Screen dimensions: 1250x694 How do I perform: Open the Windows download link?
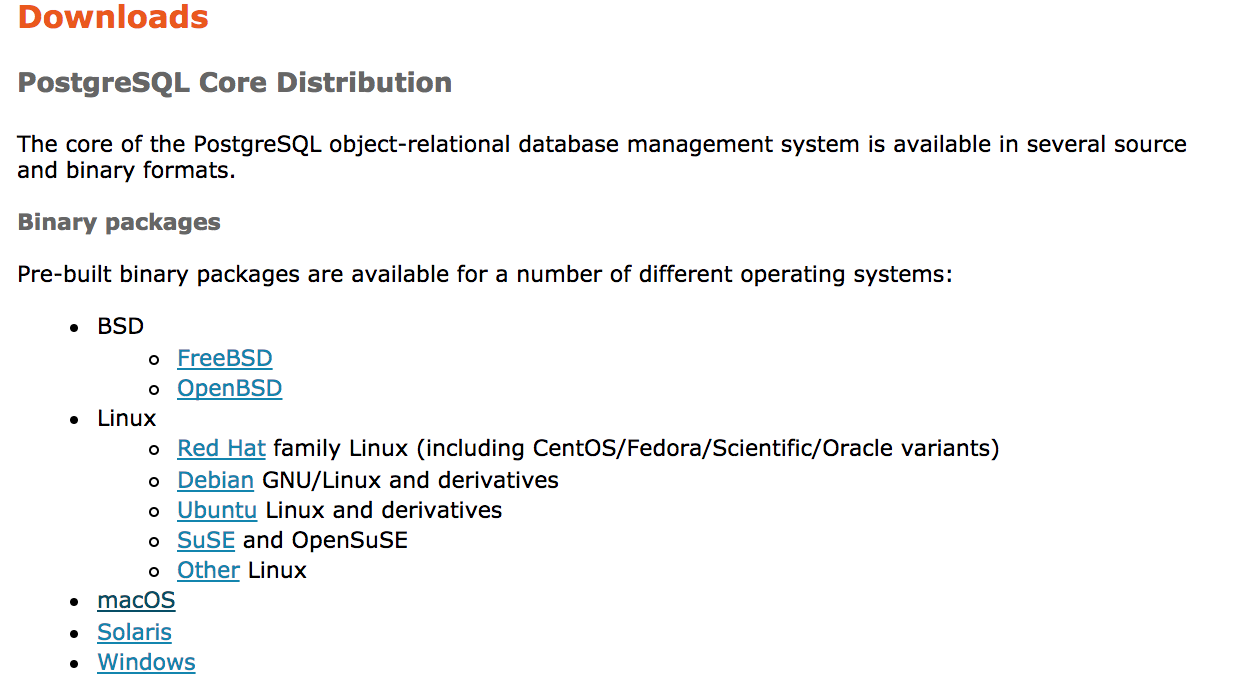point(146,662)
